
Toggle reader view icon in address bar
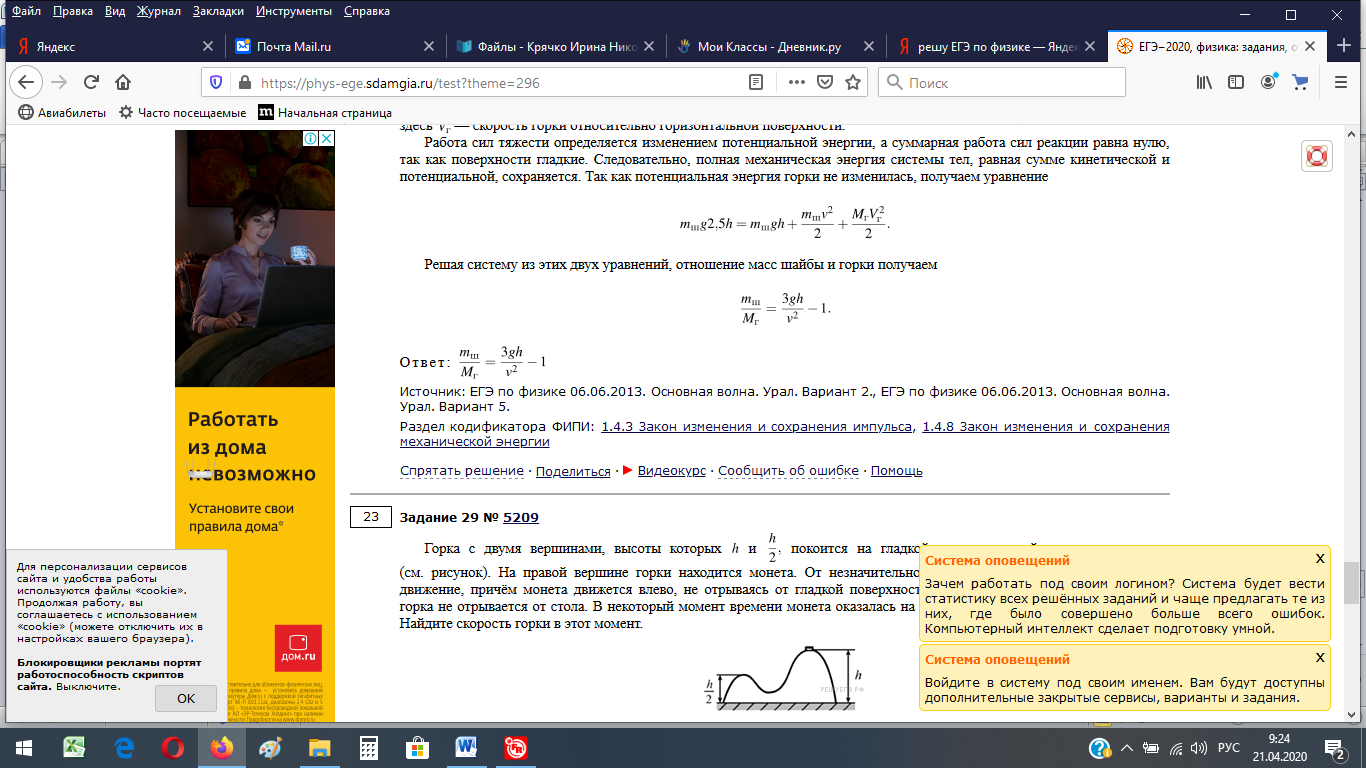tap(756, 83)
